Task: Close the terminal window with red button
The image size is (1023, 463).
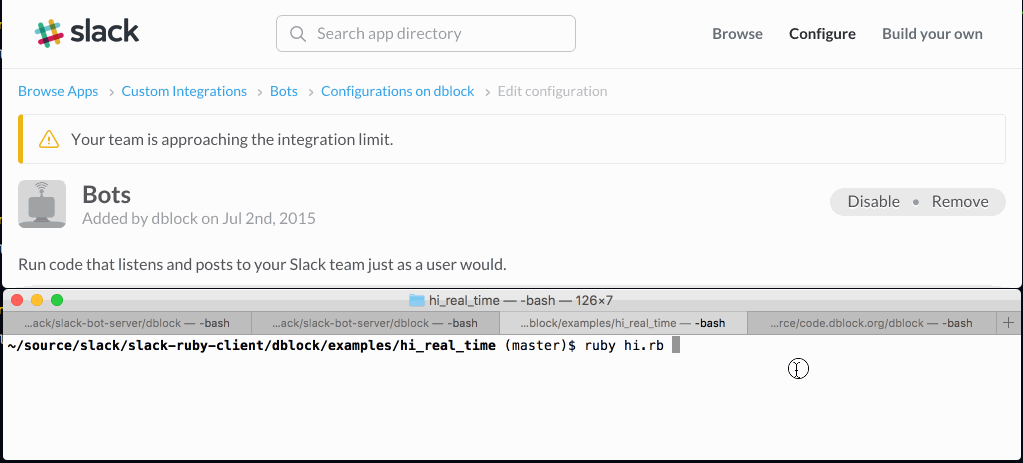Action: click(x=17, y=300)
